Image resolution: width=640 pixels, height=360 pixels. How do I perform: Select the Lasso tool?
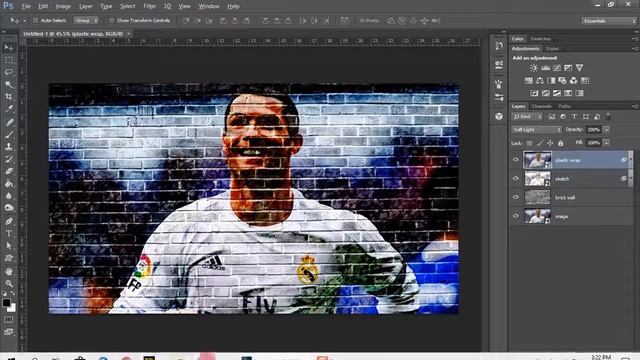(9, 72)
